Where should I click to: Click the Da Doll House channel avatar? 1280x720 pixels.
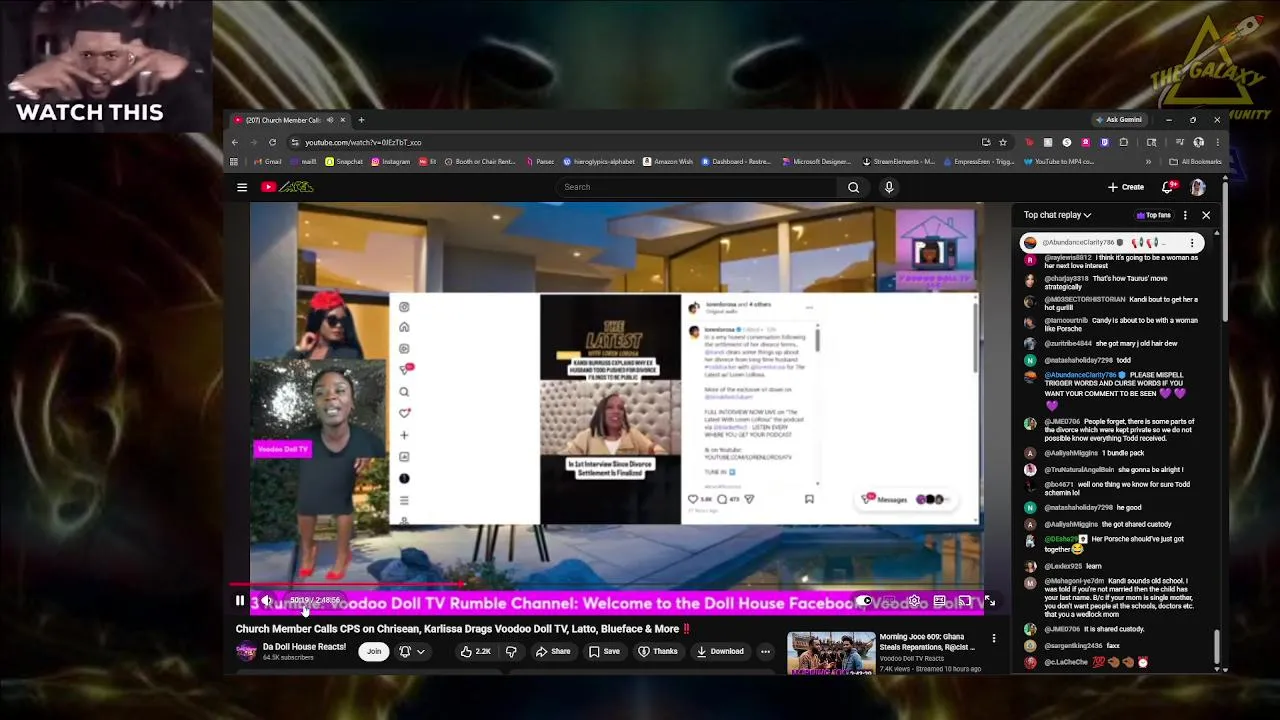[x=246, y=652]
